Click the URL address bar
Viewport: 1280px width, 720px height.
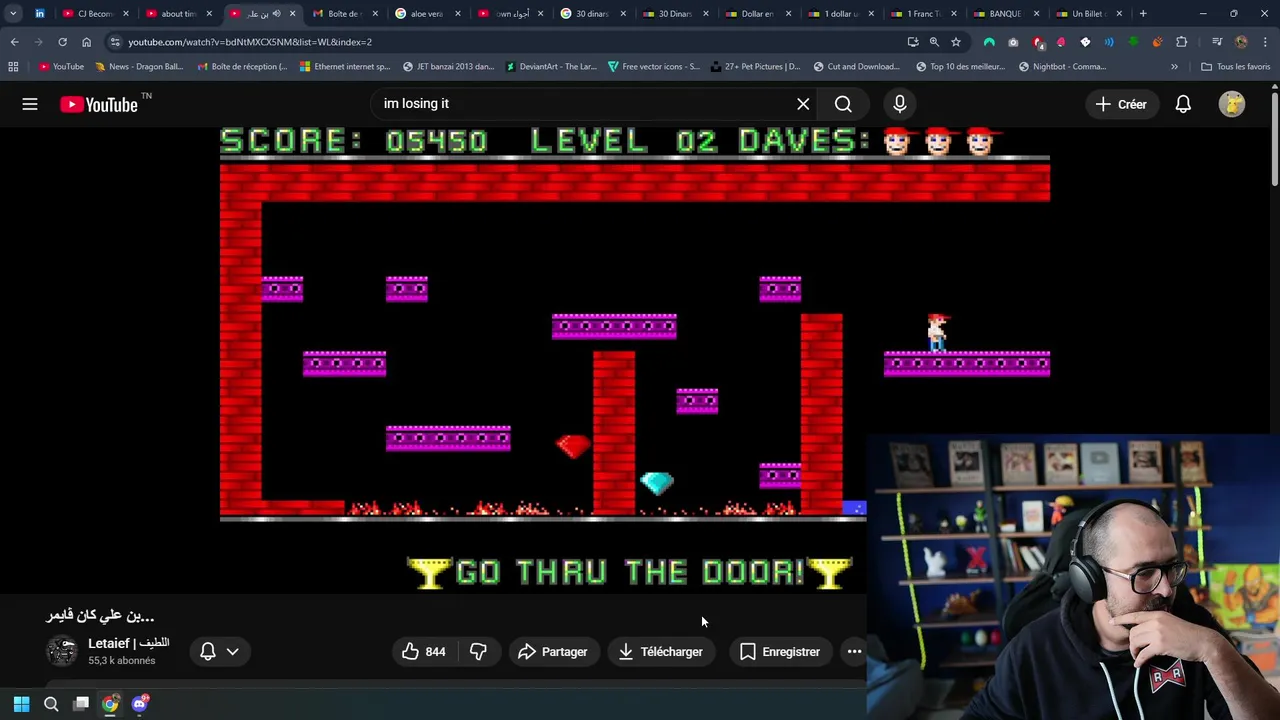click(x=510, y=42)
